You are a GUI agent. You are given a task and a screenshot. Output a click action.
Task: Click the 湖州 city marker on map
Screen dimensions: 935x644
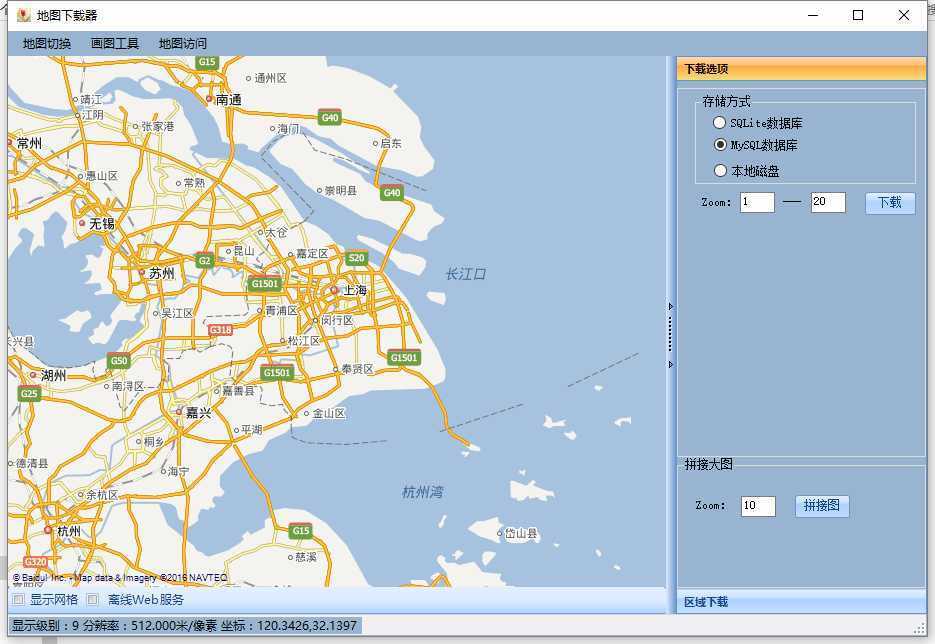33,375
